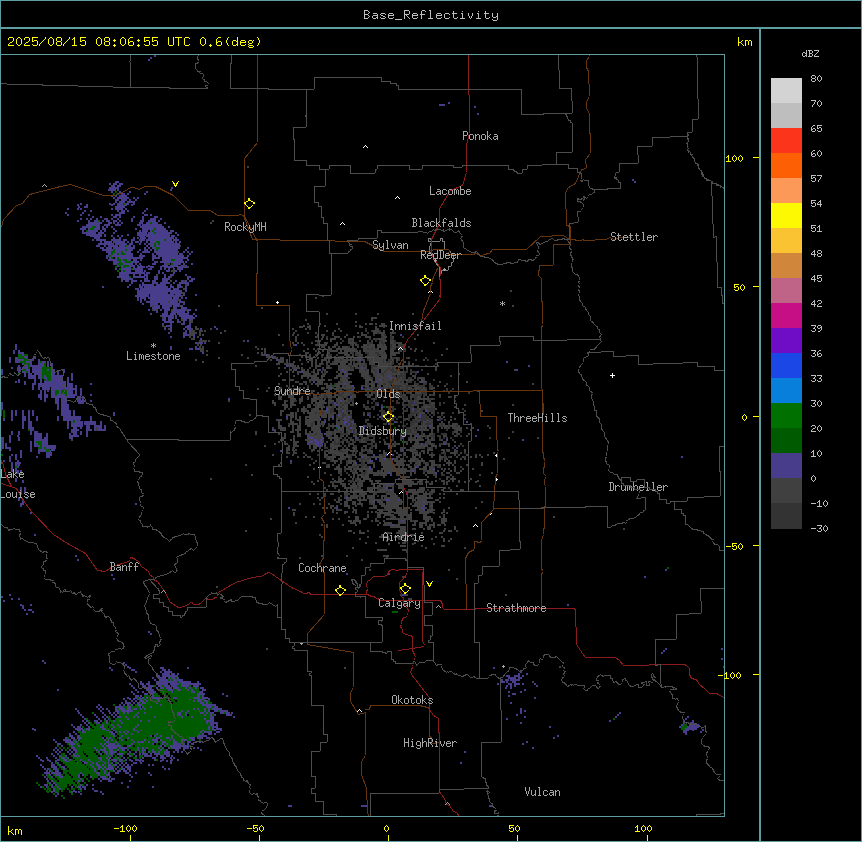Select the yellow station marker near RockyMH
862x842 pixels.
coord(249,203)
